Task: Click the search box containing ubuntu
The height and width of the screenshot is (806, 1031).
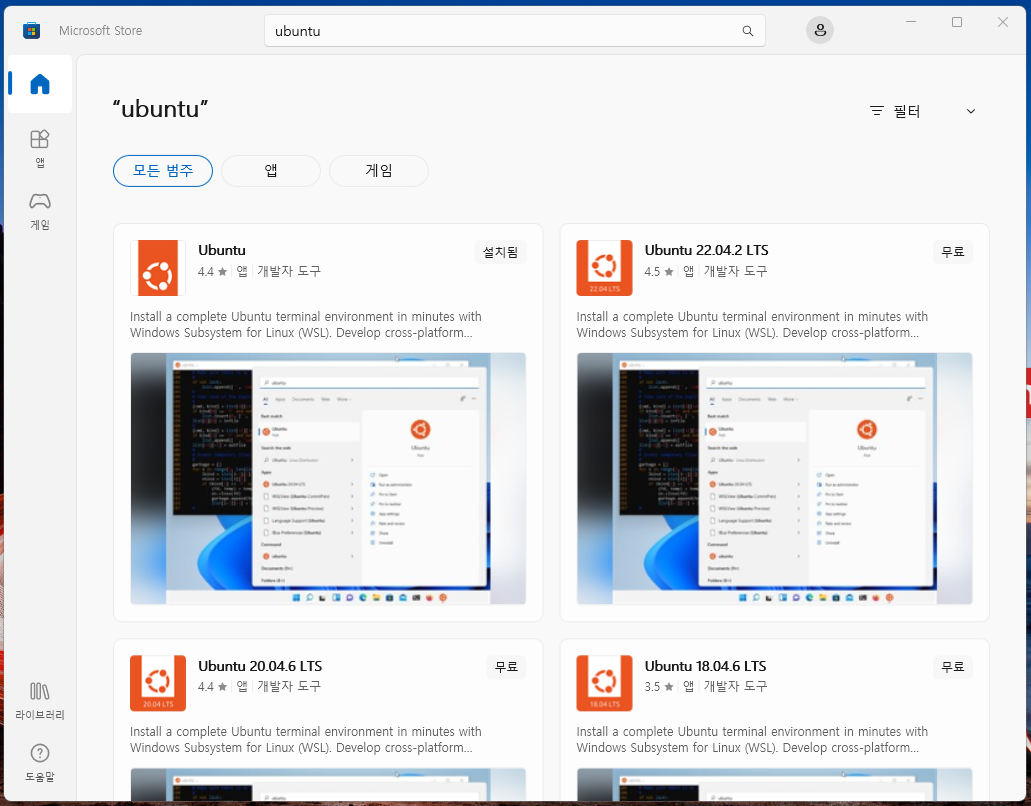Action: 515,31
